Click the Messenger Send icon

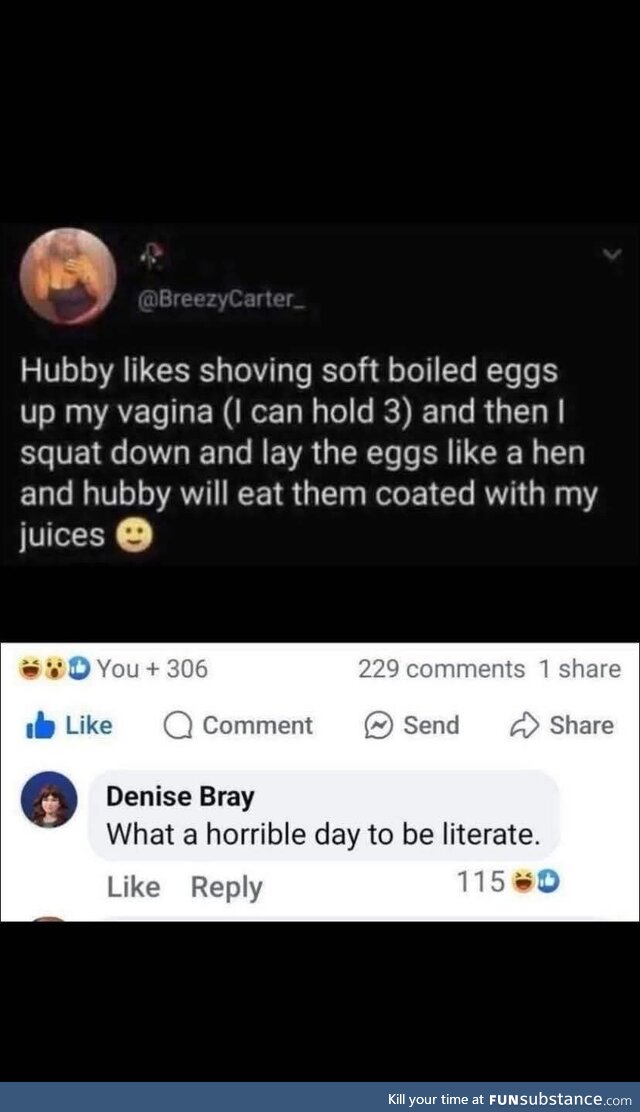pyautogui.click(x=379, y=726)
